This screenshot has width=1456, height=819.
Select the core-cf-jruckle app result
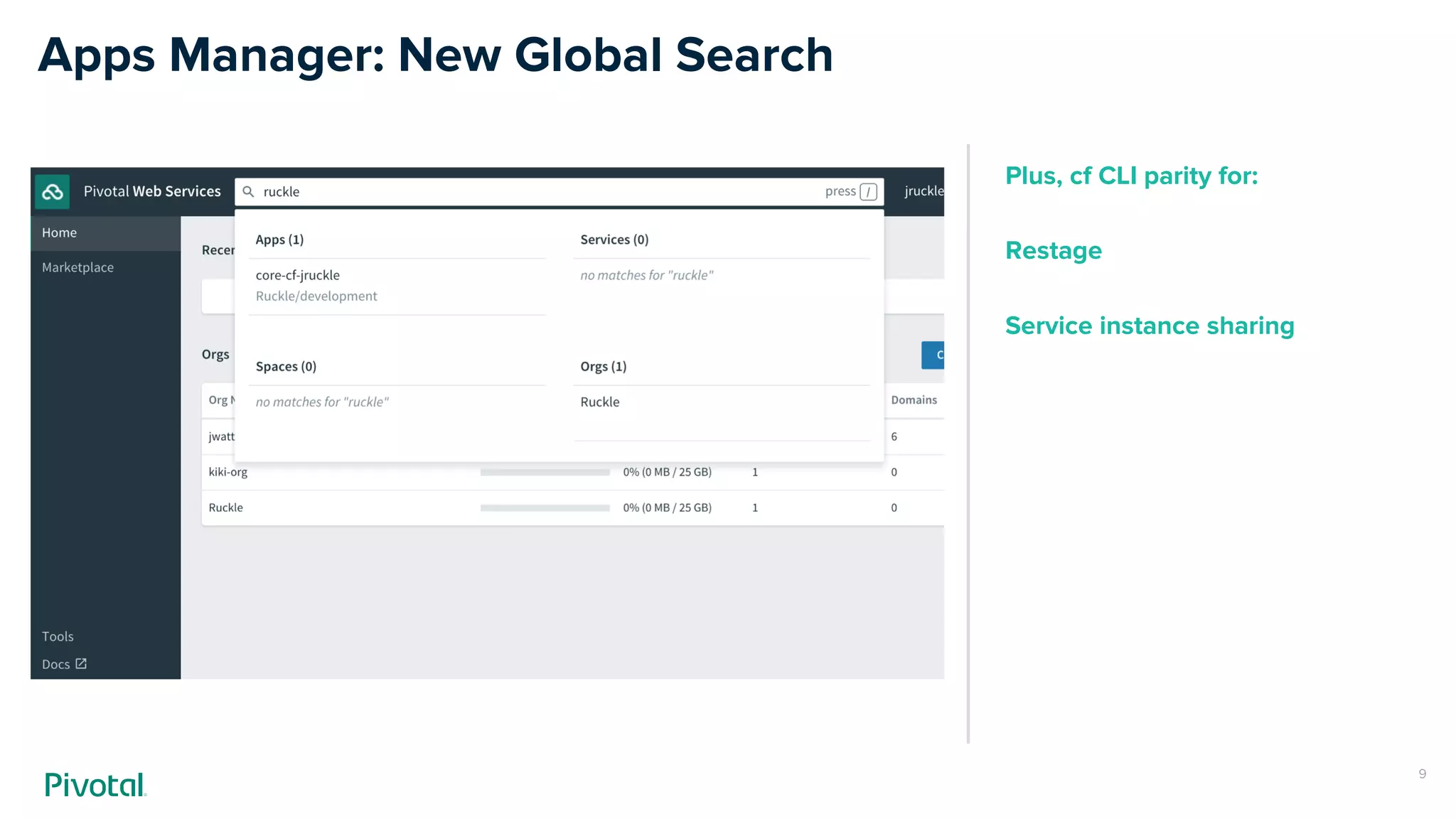pyautogui.click(x=397, y=286)
